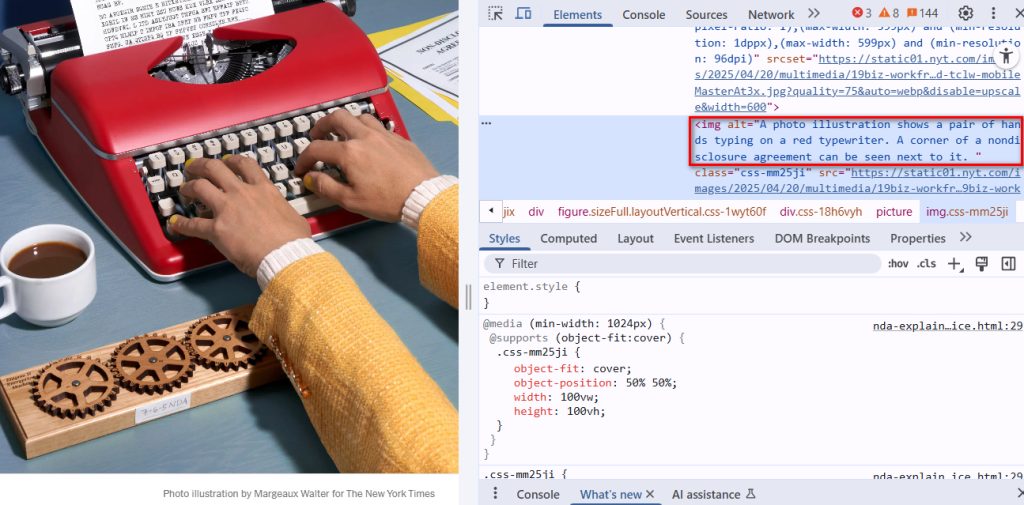Click the new style rule plus icon

click(955, 264)
